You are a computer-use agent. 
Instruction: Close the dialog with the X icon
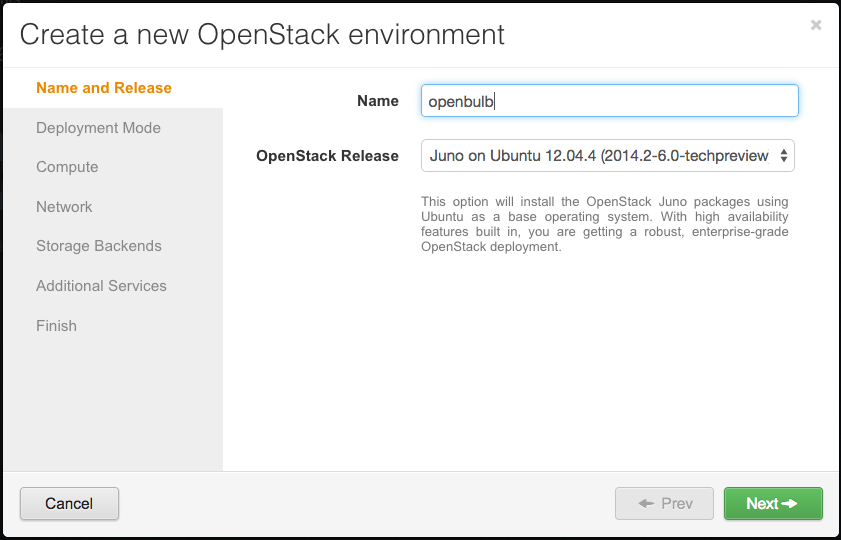point(816,25)
